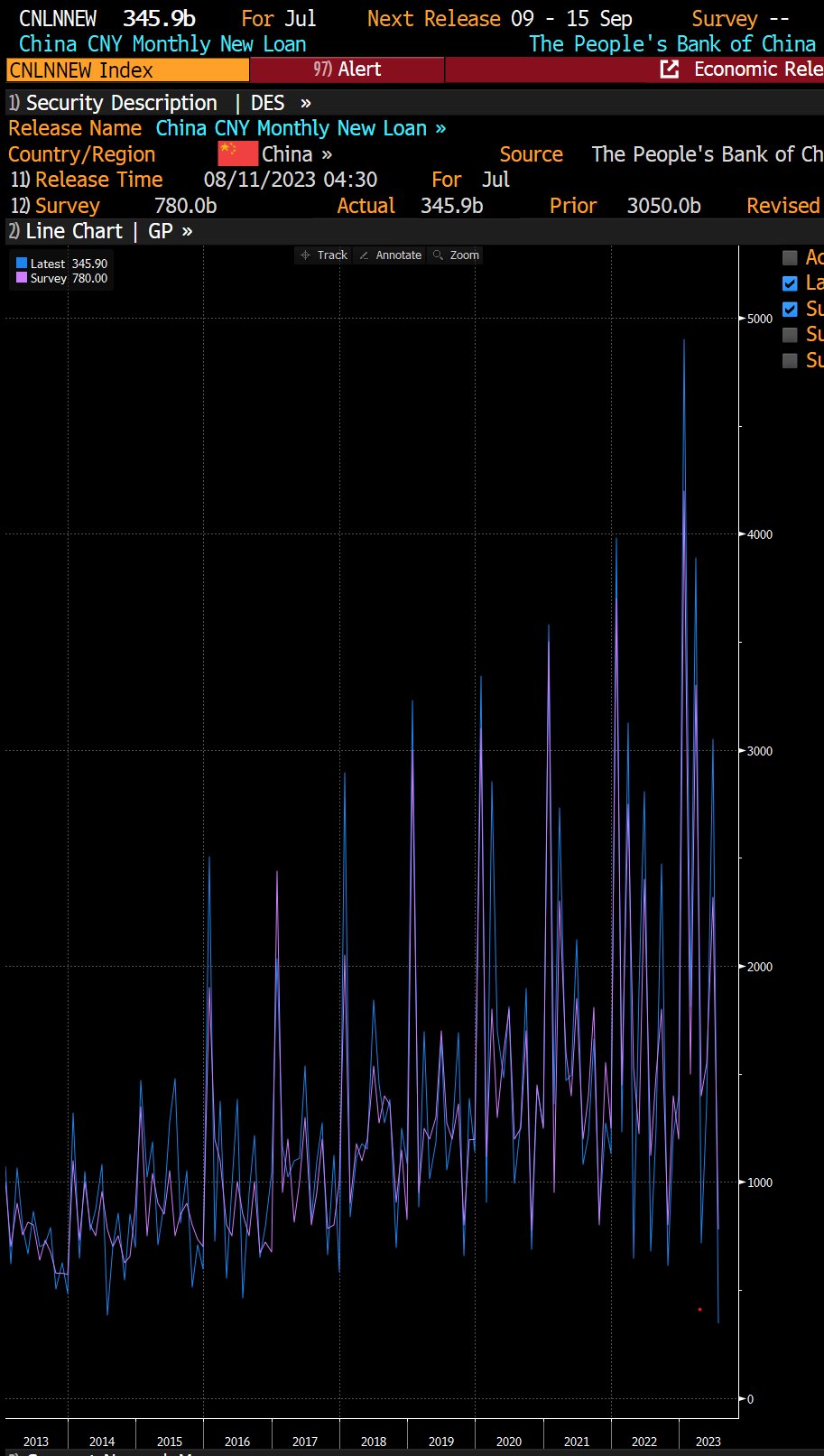Click the 2017 year label on axis
Image resolution: width=824 pixels, height=1456 pixels.
pos(305,1442)
